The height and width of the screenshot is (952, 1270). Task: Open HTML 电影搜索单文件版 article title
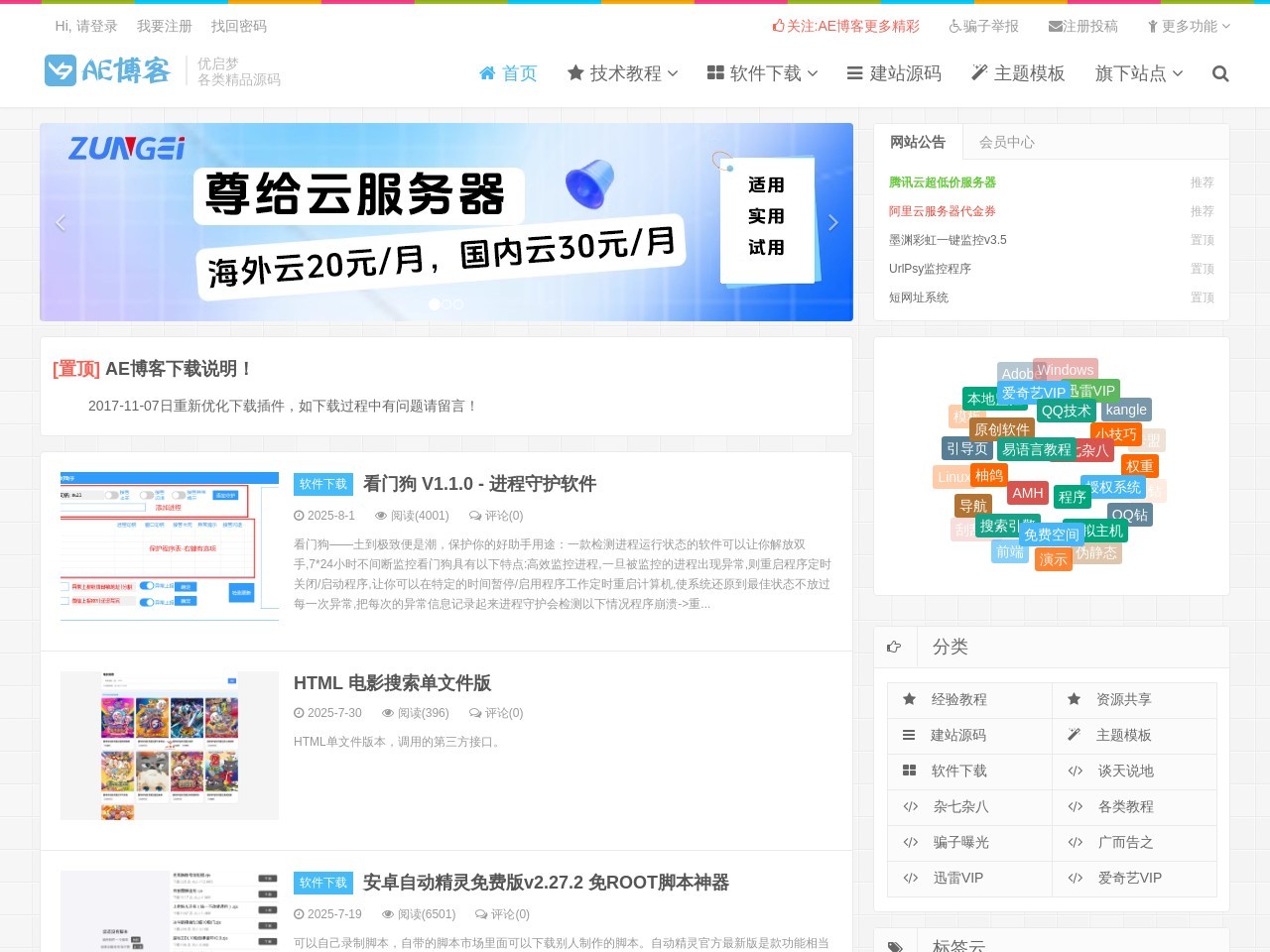(392, 683)
